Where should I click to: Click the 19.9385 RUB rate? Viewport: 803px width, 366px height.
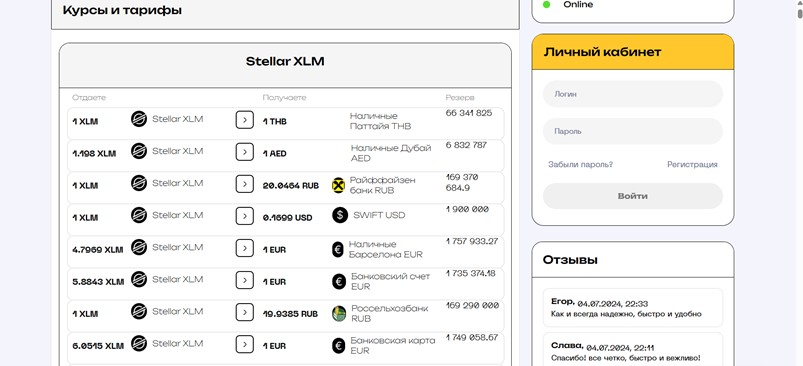(x=290, y=314)
